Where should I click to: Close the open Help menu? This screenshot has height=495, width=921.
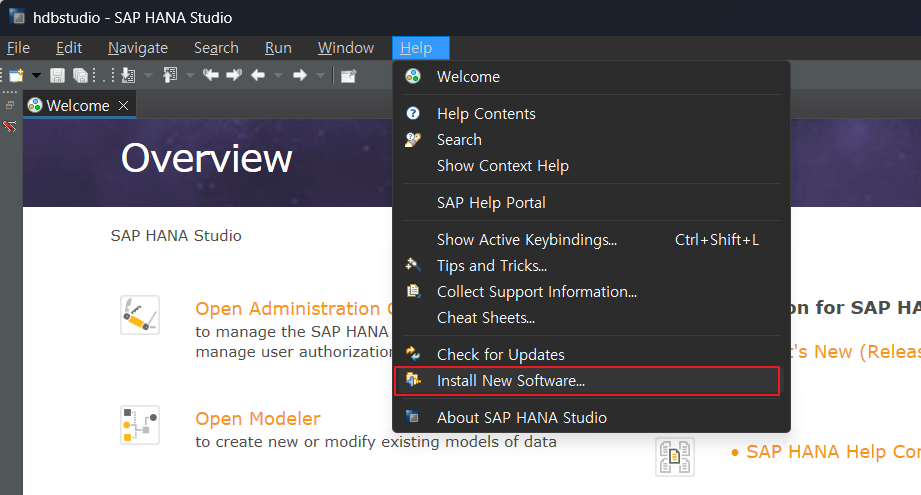click(421, 48)
